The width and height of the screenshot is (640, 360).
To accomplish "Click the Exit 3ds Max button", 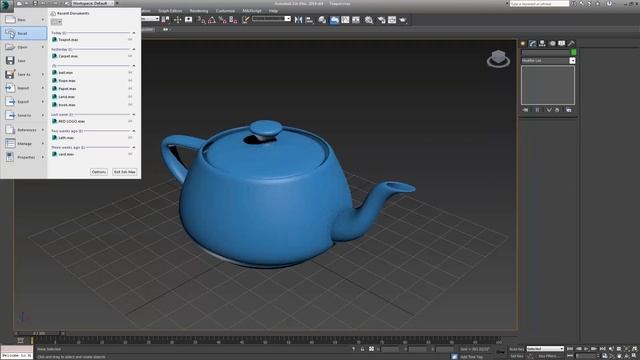I will pos(124,172).
